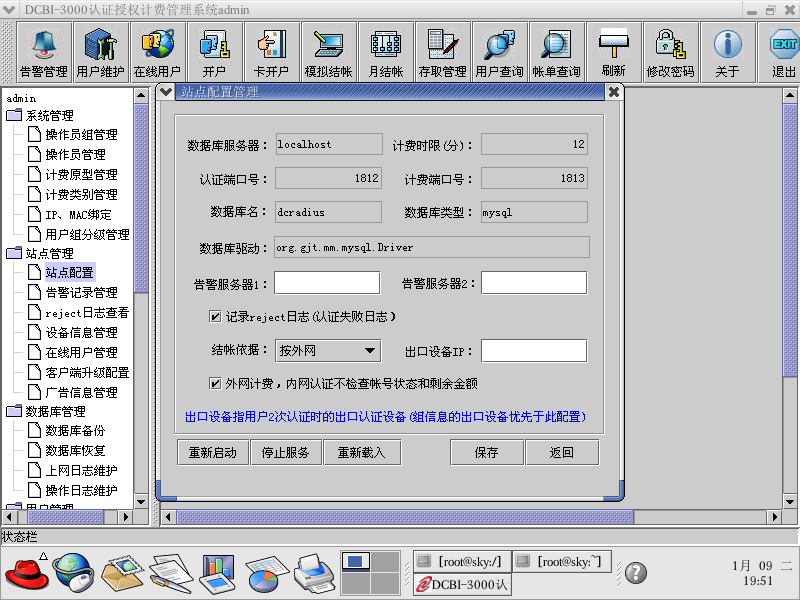Screen dimensions: 800x600
Task: Collapse the 站点管理 folder
Action: point(14,253)
